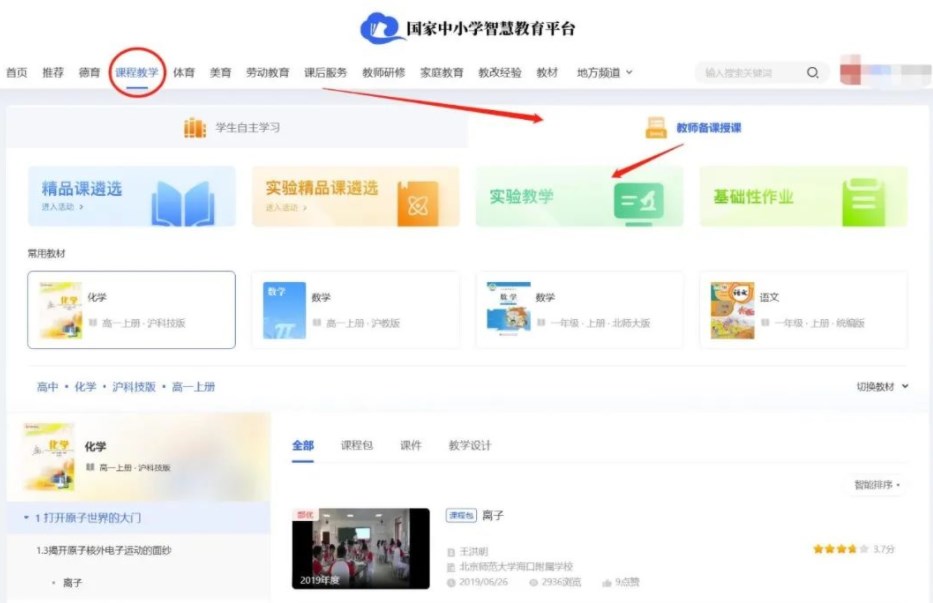The image size is (933, 603).
Task: Click the orange atom notebook icon
Action: coord(418,204)
